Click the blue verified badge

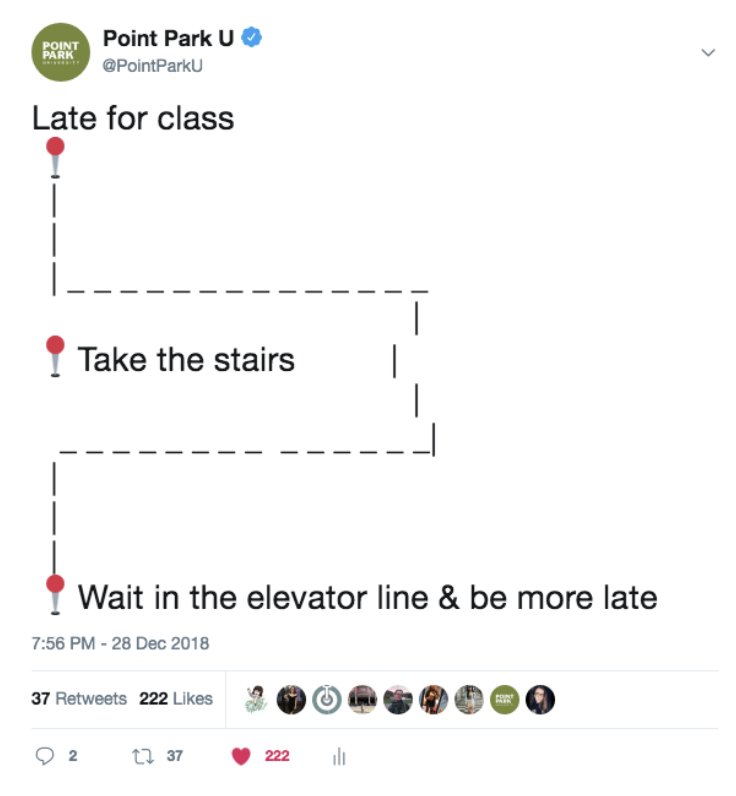(x=251, y=38)
